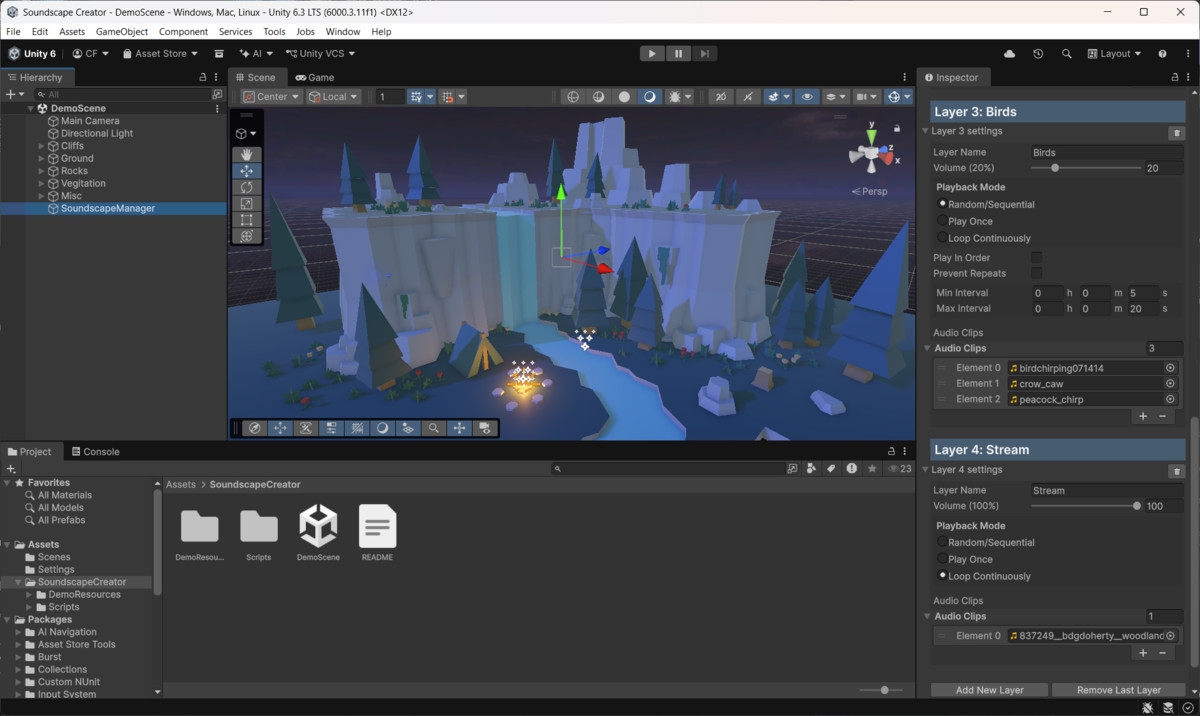Open the GameObject menu
Screen dimensions: 1200x716
click(122, 32)
